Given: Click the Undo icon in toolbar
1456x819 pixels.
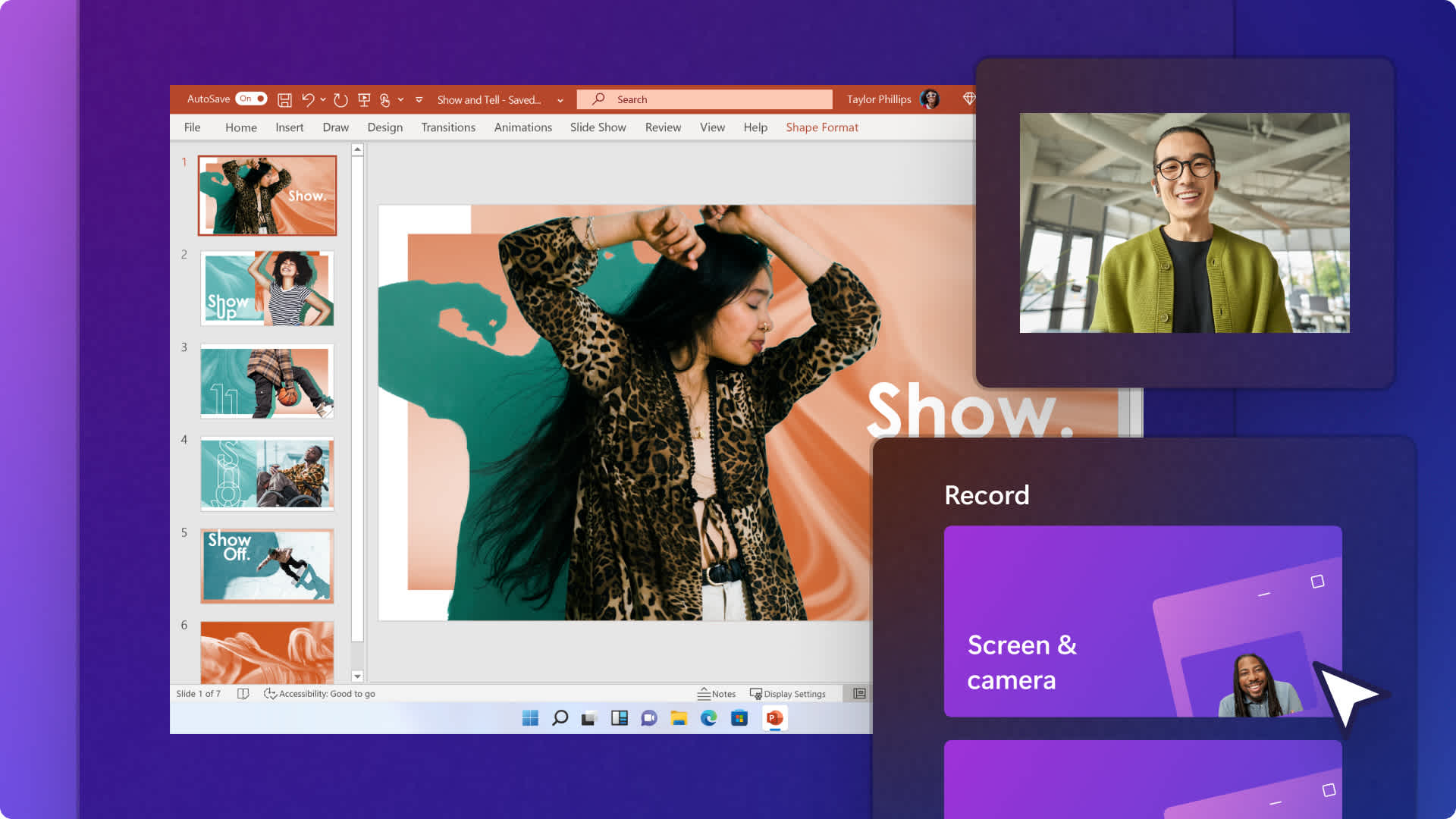Looking at the screenshot, I should [x=308, y=98].
